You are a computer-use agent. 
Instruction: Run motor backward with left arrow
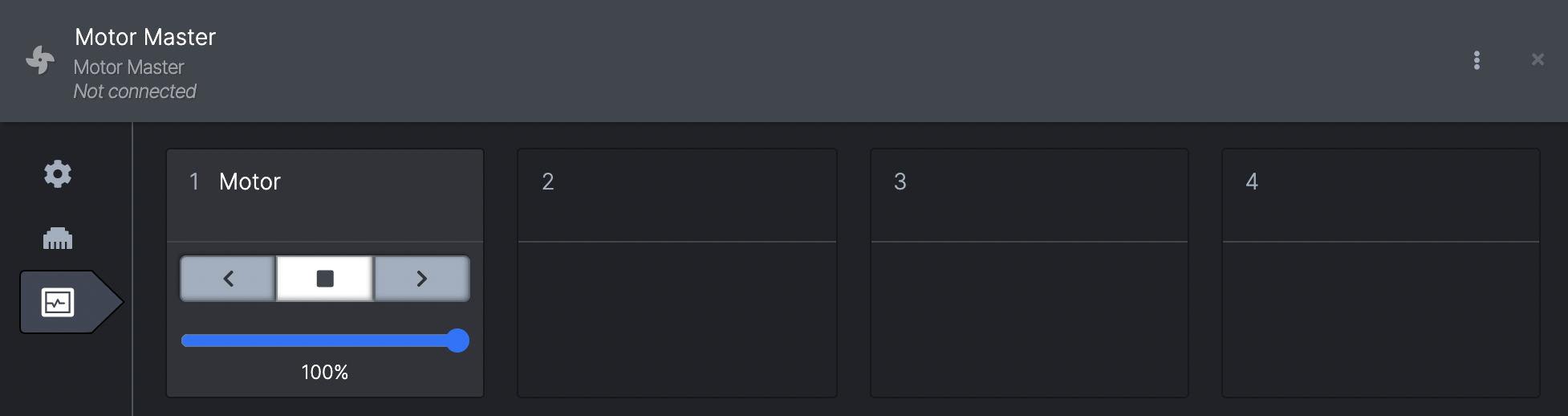pyautogui.click(x=228, y=279)
